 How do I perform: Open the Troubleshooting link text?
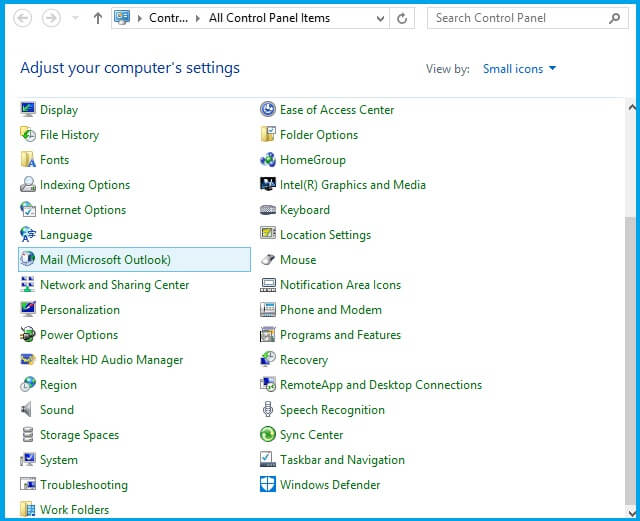click(84, 485)
